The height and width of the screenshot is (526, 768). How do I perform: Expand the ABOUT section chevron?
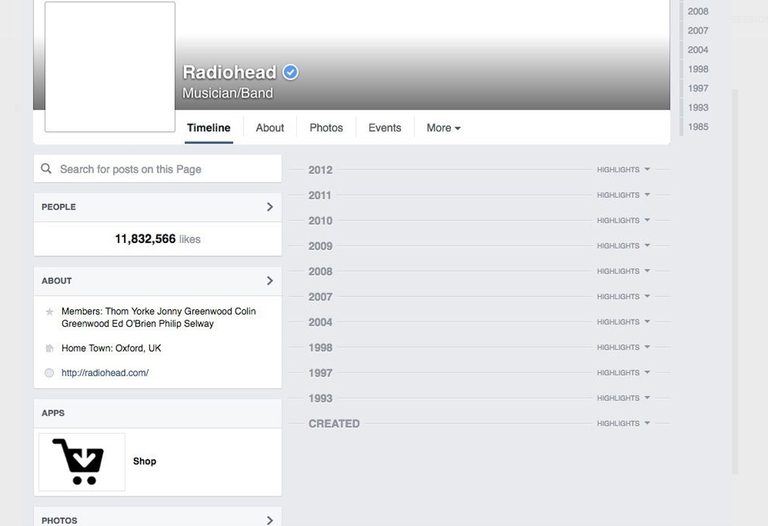270,281
